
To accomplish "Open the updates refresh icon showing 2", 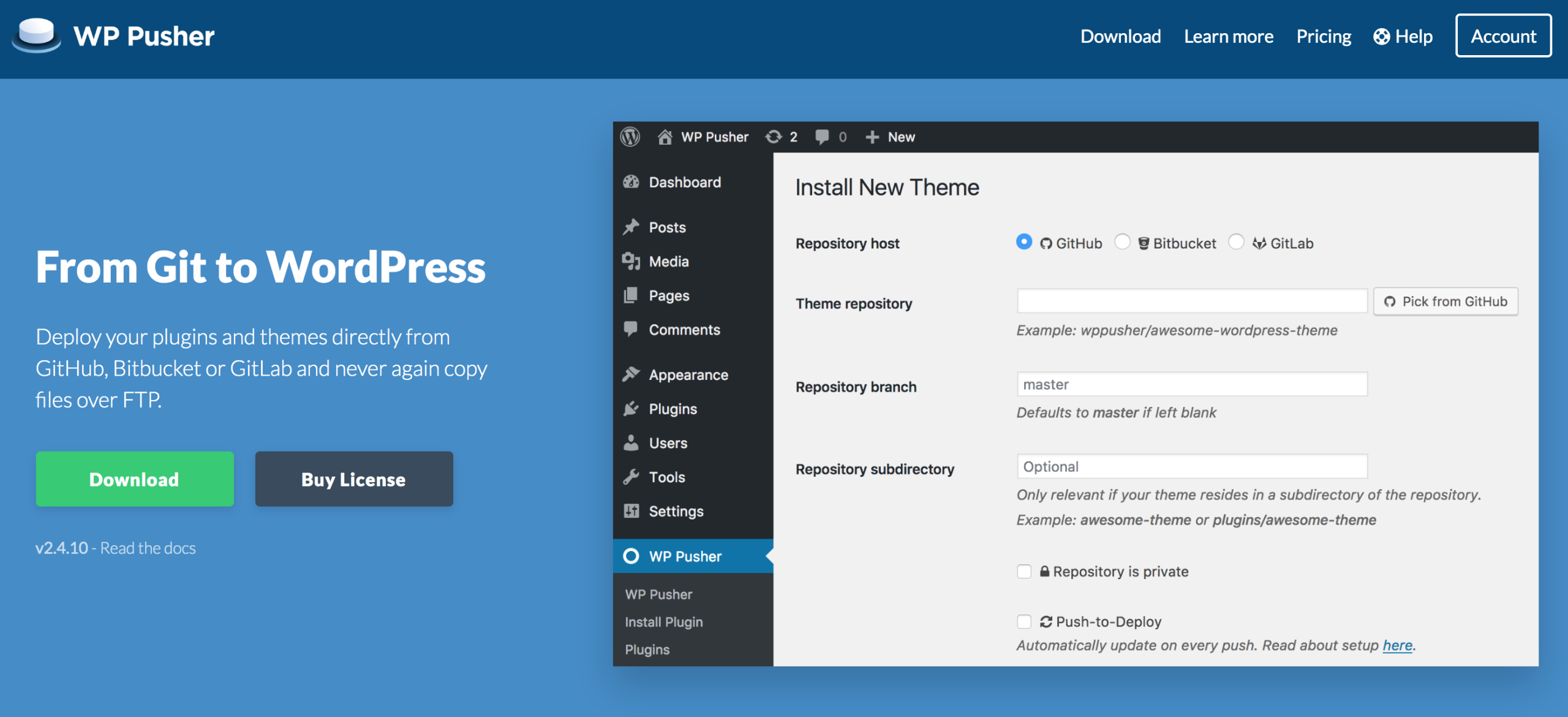I will 774,137.
